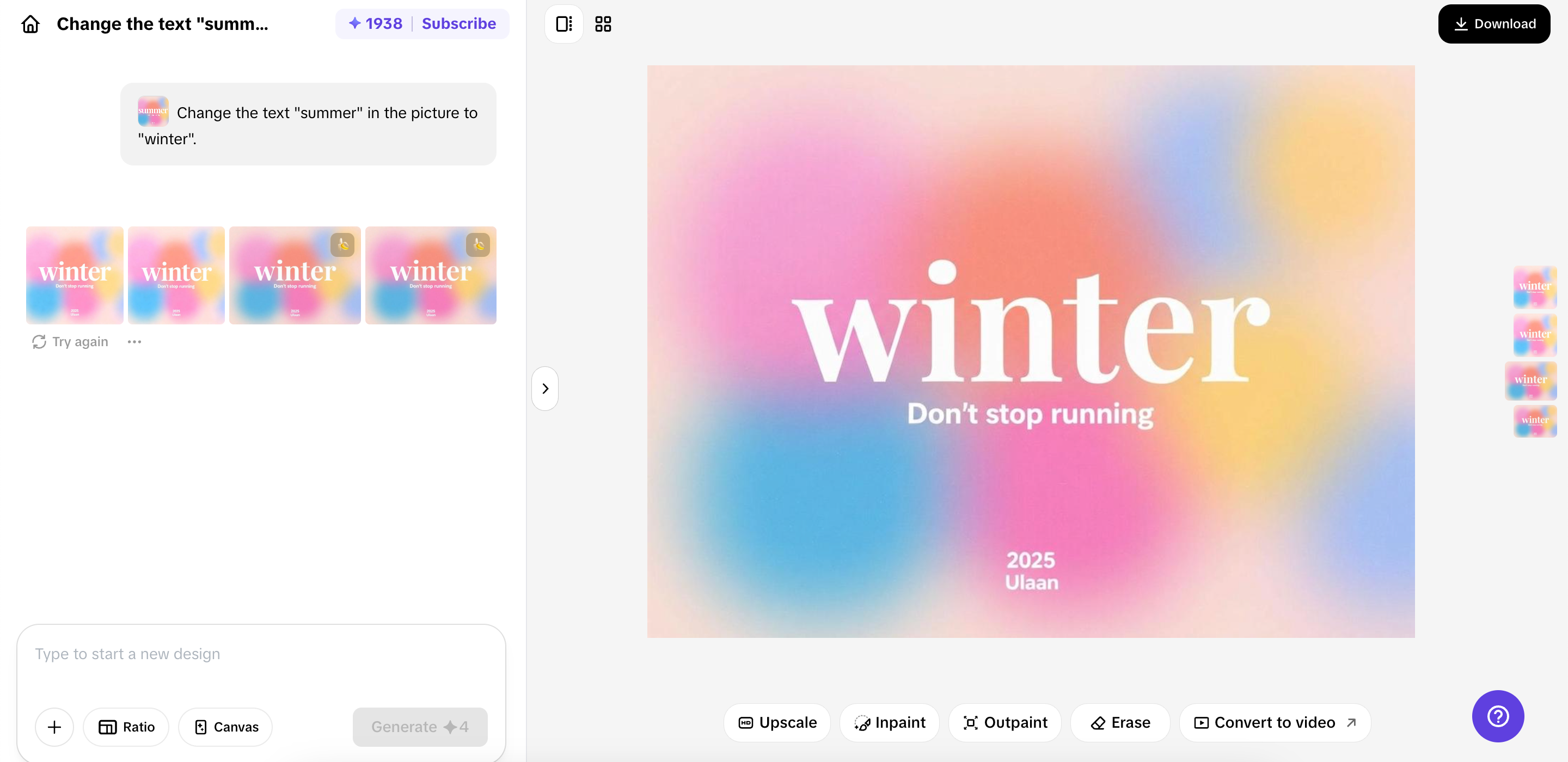This screenshot has width=1568, height=762.
Task: Toggle the side panel layout view
Action: click(x=563, y=24)
